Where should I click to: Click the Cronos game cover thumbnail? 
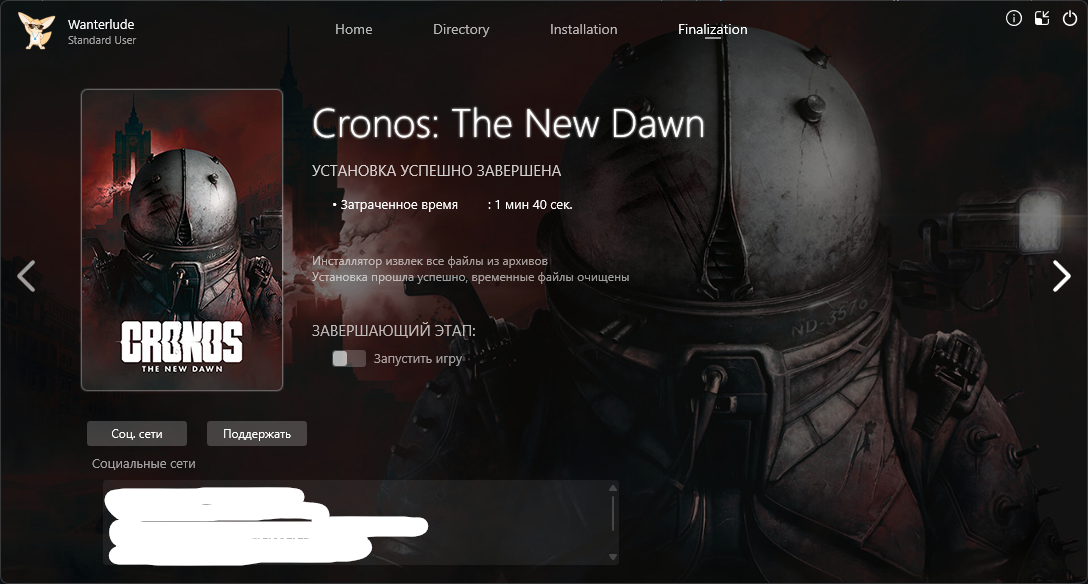pos(182,240)
